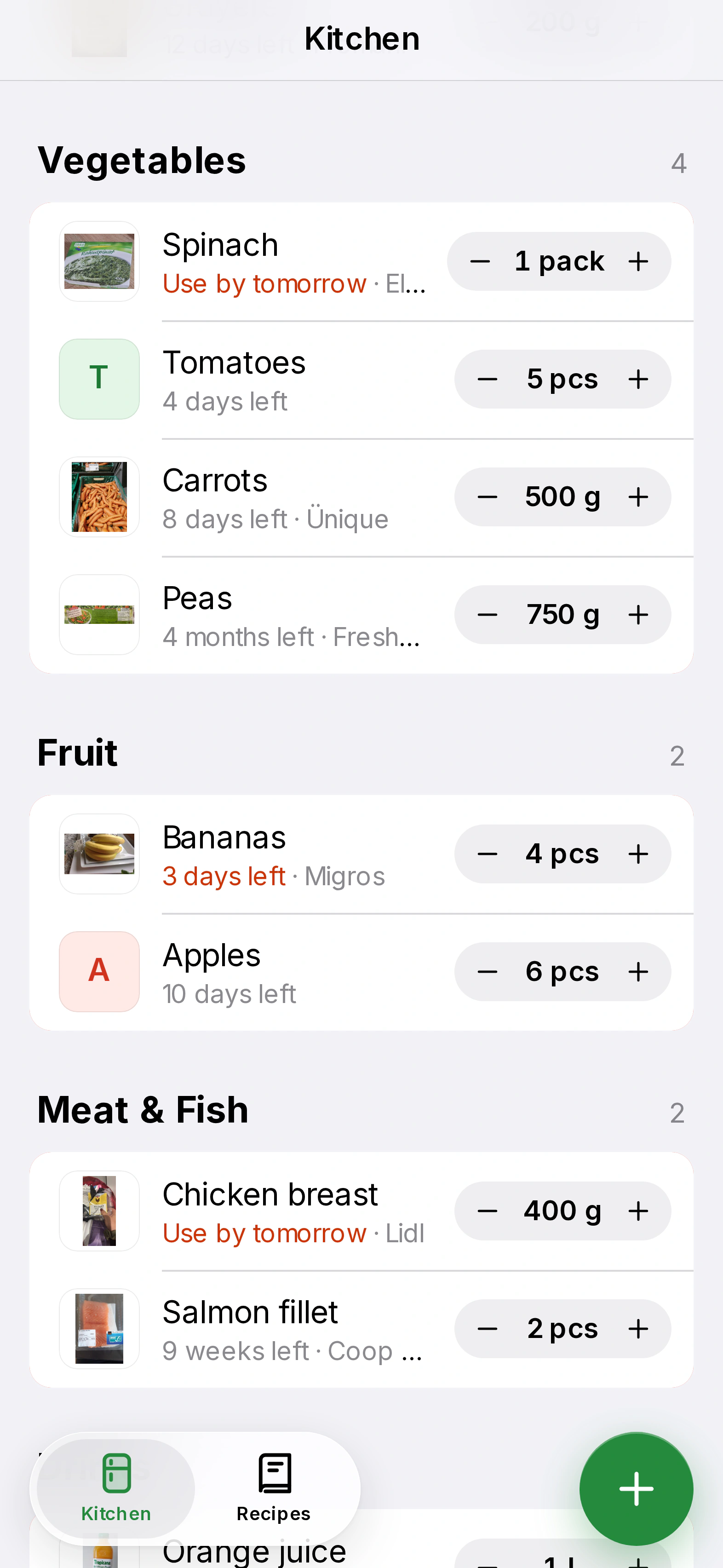Tap the green add item plus button
This screenshot has width=723, height=1568.
(x=636, y=1488)
